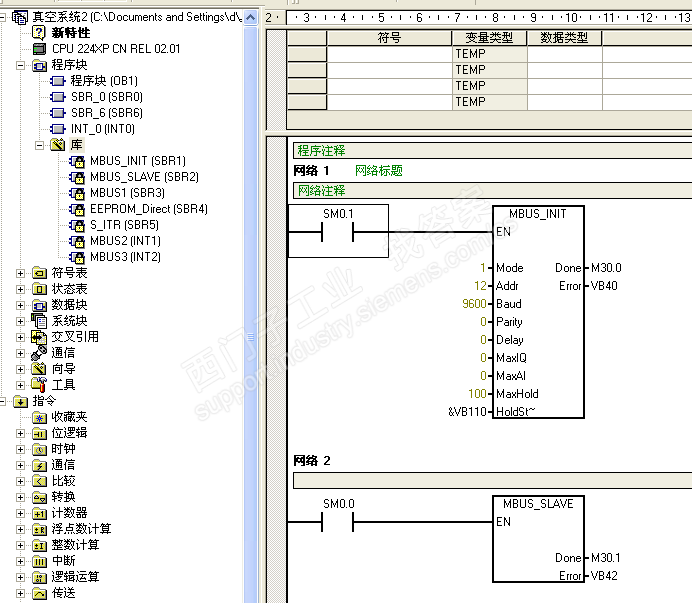The height and width of the screenshot is (603, 692).
Task: Select the INT_0 (INT0) block icon
Action: (x=58, y=129)
